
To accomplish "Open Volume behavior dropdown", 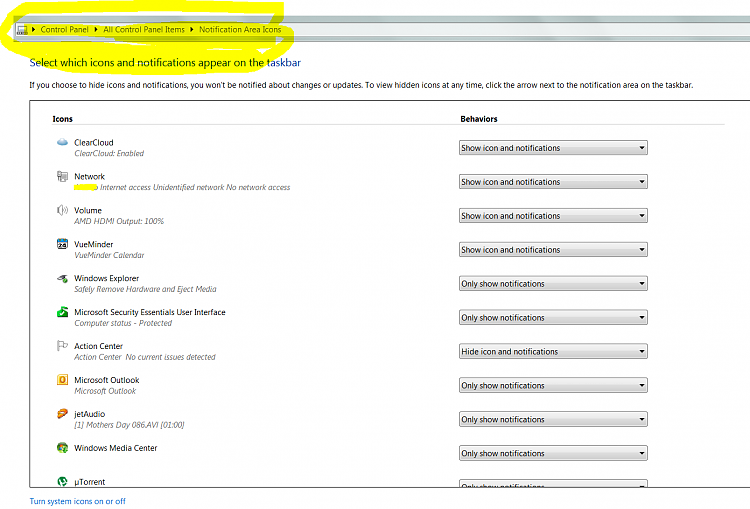I will pyautogui.click(x=553, y=216).
